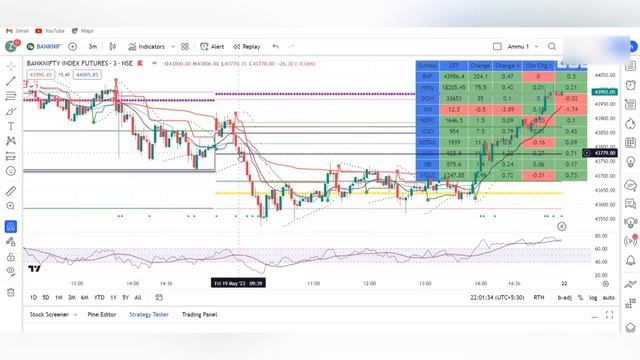Click the quick search magnifier icon
Image resolution: width=640 pixels, height=360 pixels.
[552, 47]
